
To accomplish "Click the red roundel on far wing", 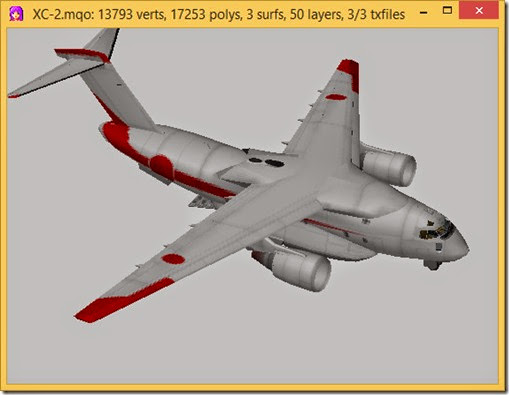I will coord(336,97).
